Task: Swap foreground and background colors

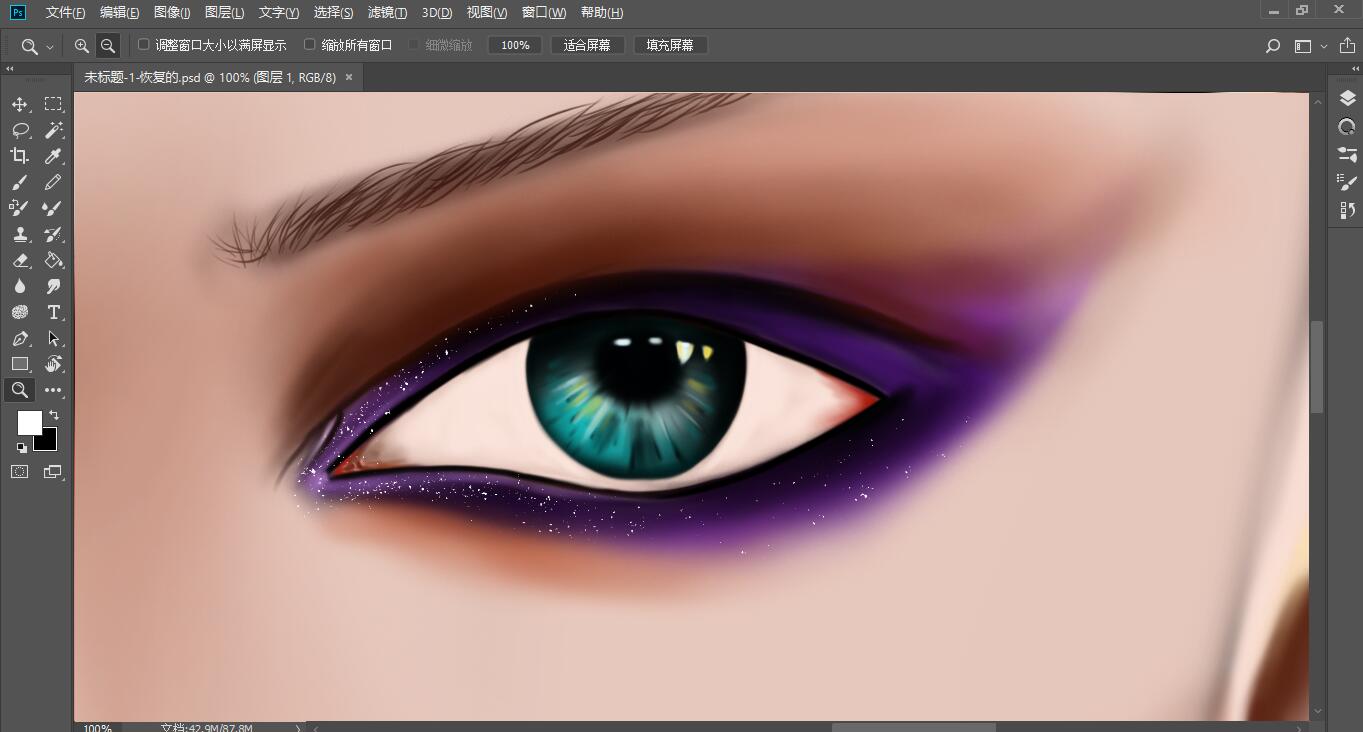Action: pos(54,415)
